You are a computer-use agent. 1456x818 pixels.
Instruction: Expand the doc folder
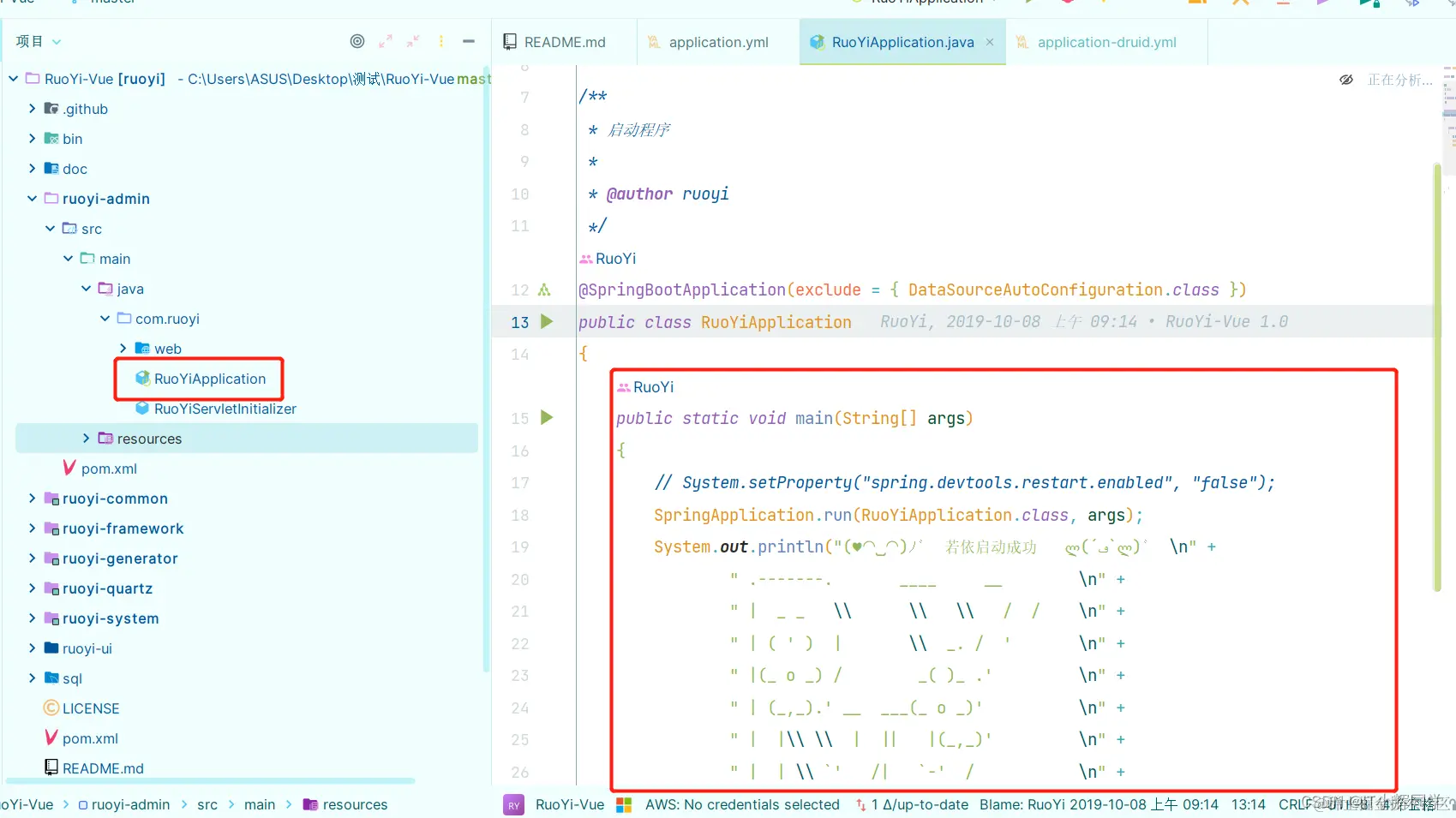32,169
